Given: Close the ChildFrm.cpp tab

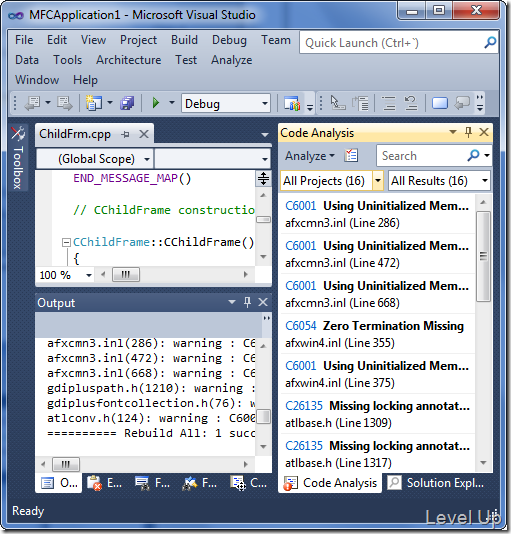Looking at the screenshot, I should pyautogui.click(x=144, y=134).
